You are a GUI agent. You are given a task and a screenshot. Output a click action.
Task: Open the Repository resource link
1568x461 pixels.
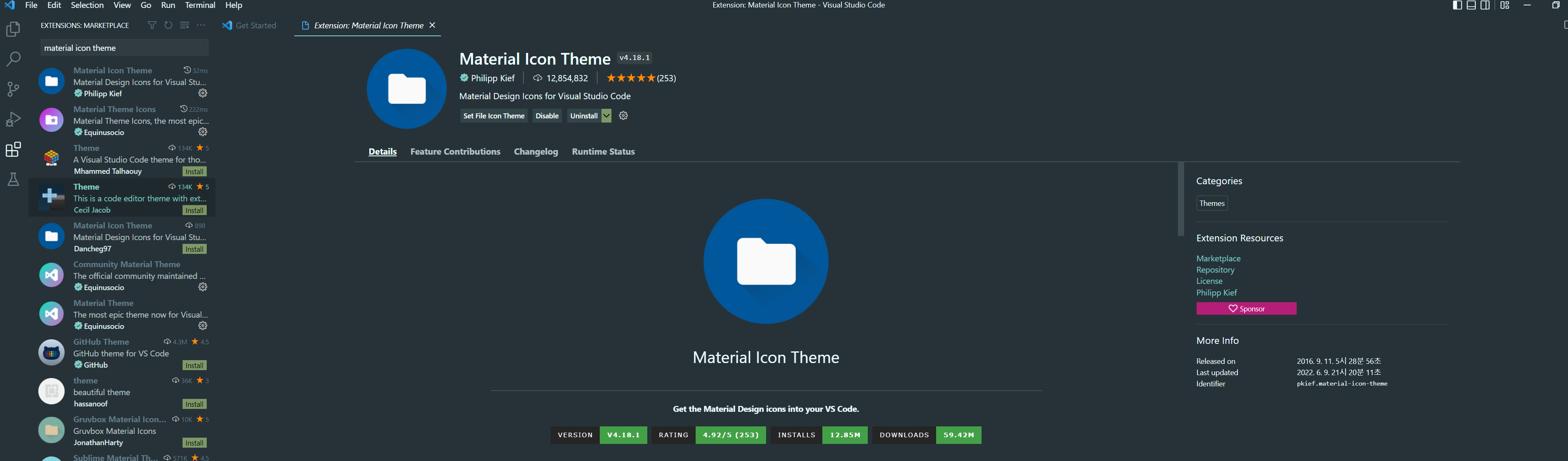(x=1215, y=270)
